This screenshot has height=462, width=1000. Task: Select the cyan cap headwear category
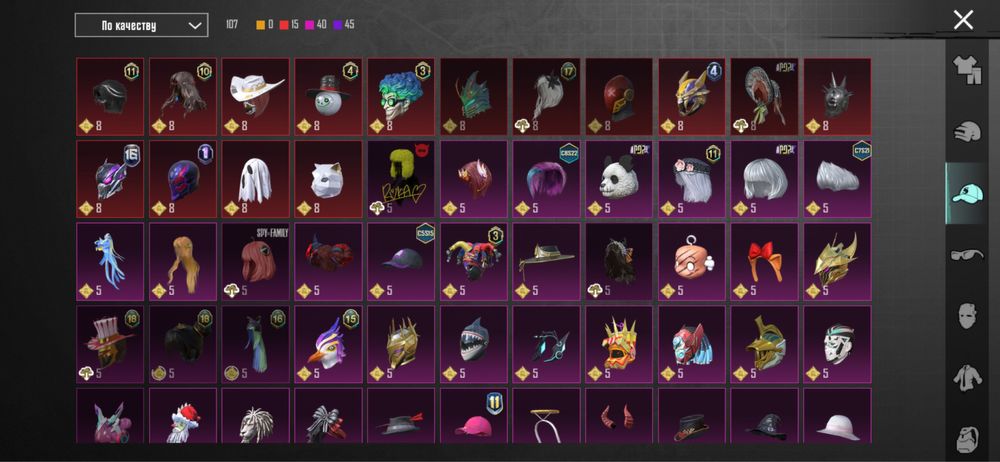coord(967,193)
